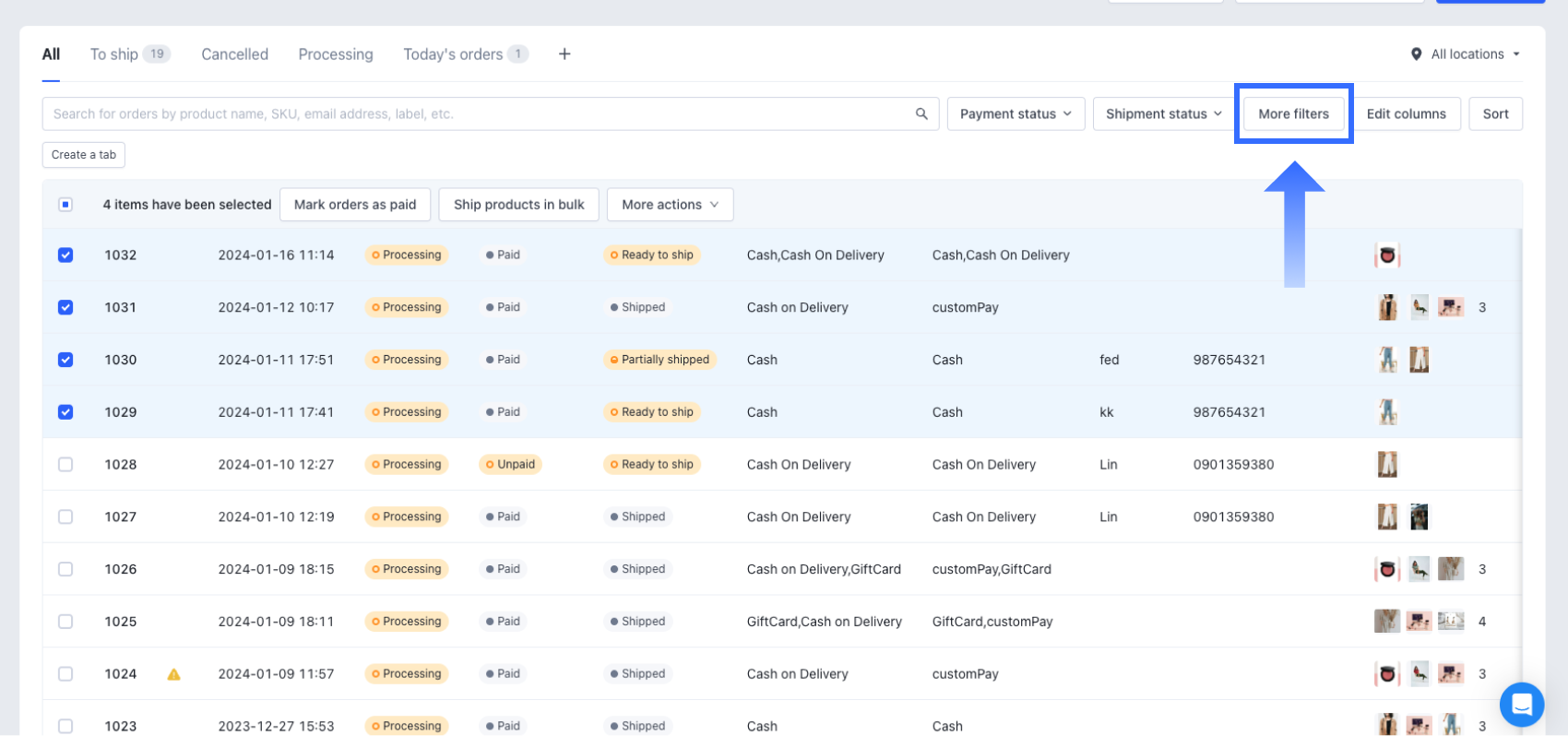Click warning triangle on order 1024

tap(173, 674)
